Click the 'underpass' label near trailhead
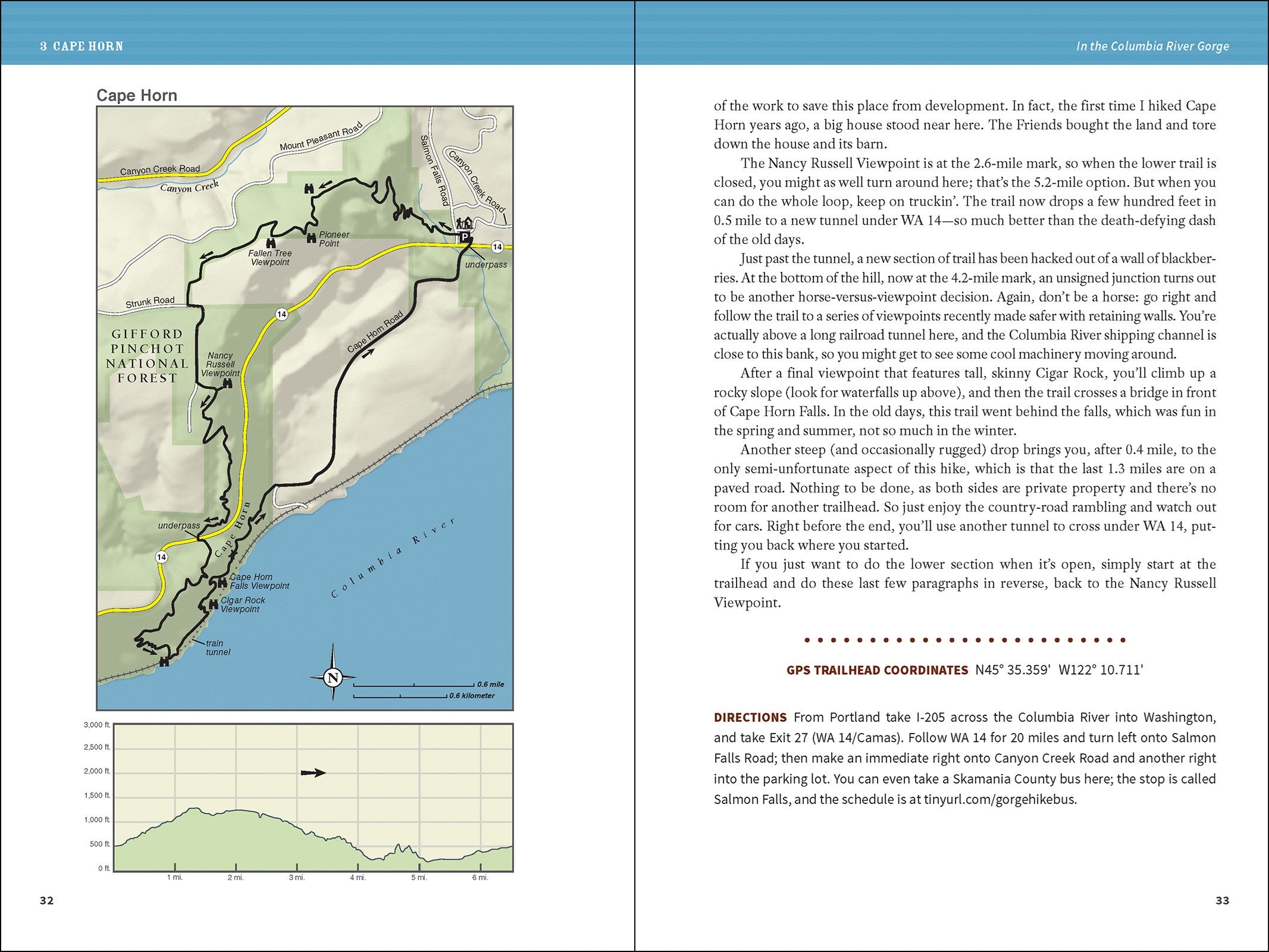 click(x=486, y=265)
